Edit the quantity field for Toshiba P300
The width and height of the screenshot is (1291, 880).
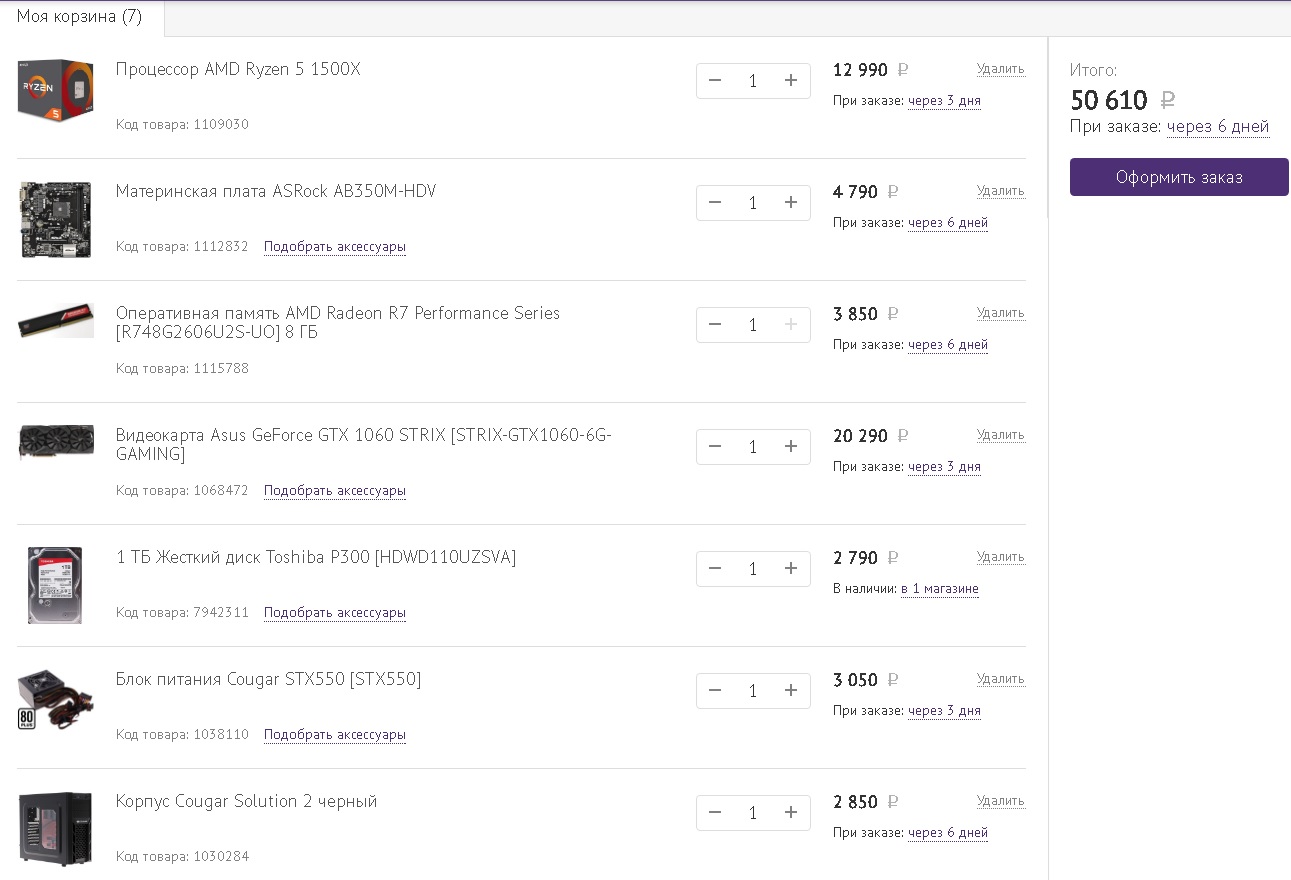click(753, 569)
